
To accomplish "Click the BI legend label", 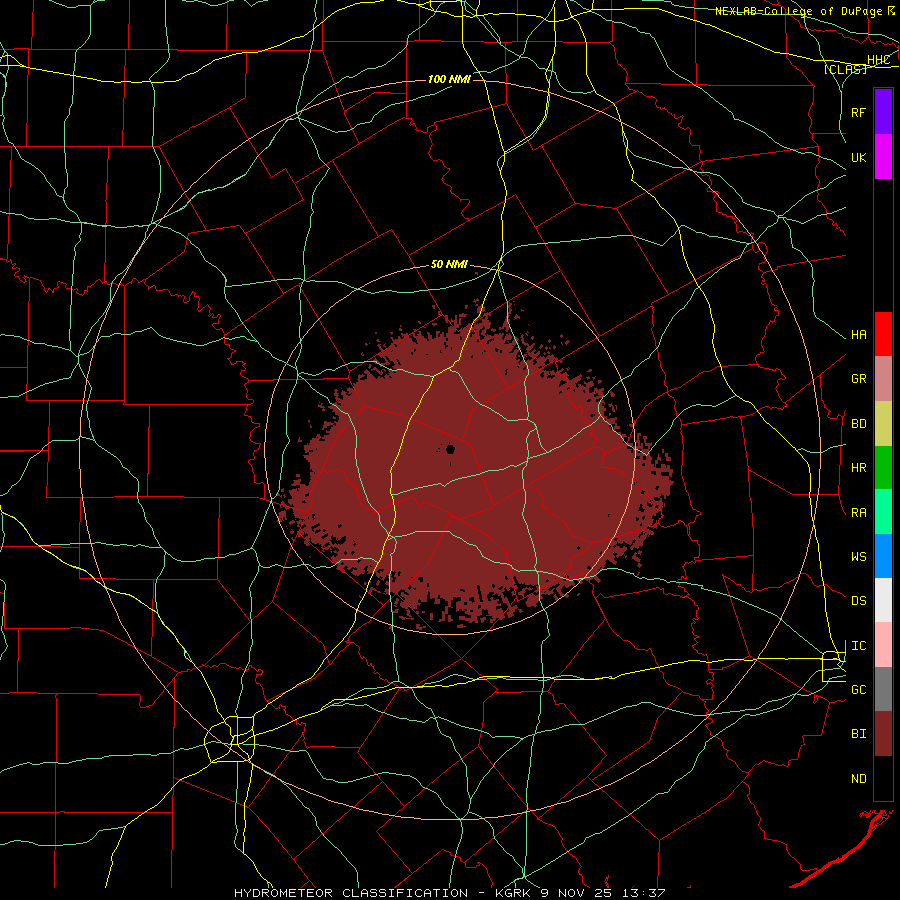I will [x=858, y=734].
